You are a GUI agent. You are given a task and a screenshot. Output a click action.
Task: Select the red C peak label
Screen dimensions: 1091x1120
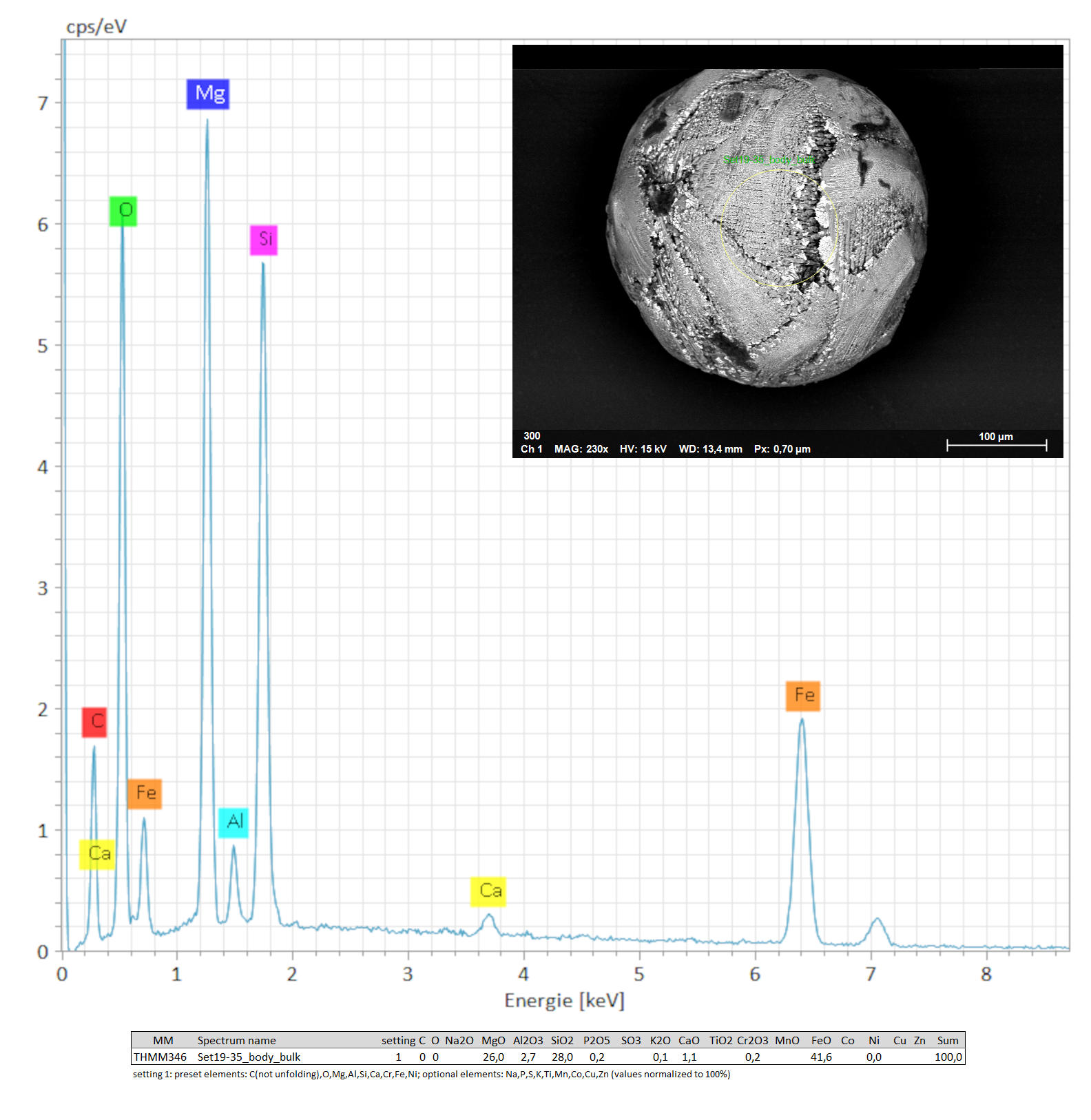click(94, 722)
